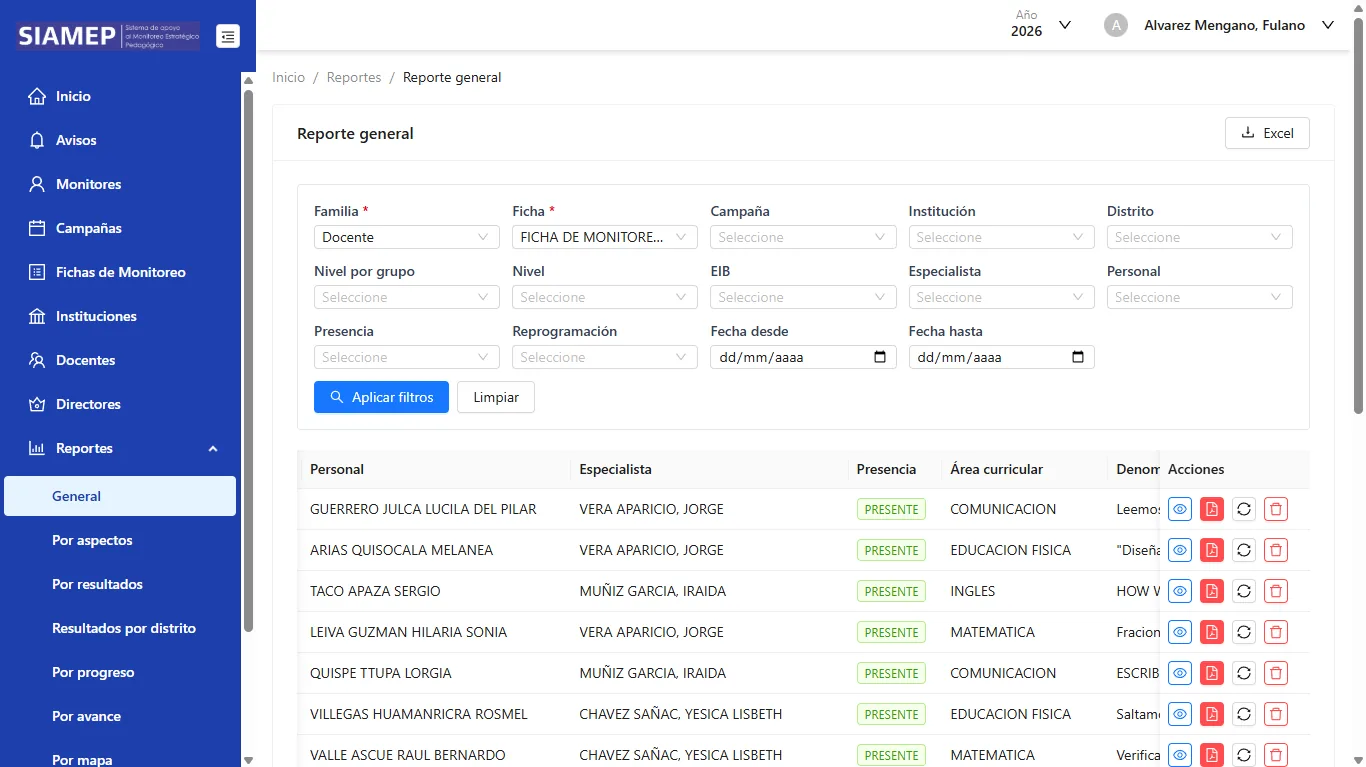Open the Nivel por grupo dropdown
Screen dimensions: 1366x767
(x=406, y=297)
